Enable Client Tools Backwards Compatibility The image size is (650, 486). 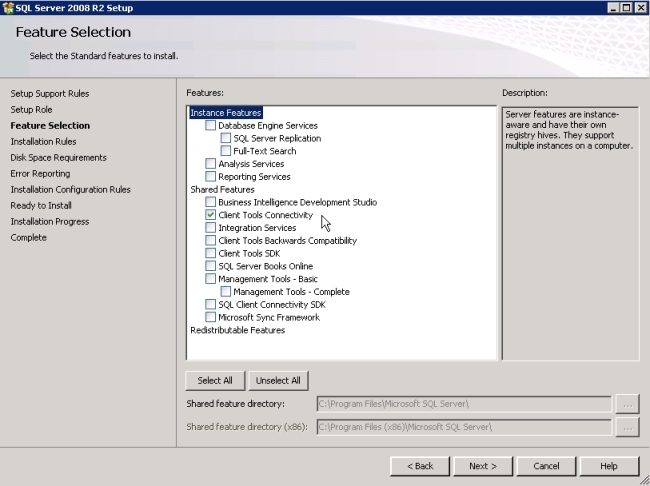(x=211, y=241)
